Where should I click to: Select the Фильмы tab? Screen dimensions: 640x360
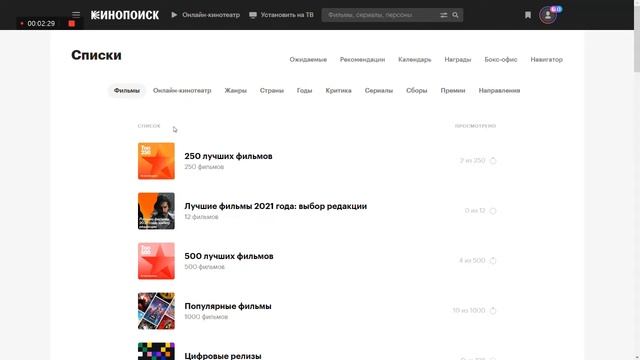[127, 91]
